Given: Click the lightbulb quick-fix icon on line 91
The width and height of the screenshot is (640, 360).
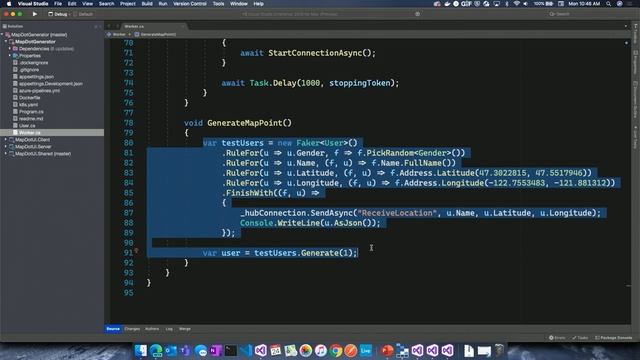Looking at the screenshot, I should [x=136, y=251].
